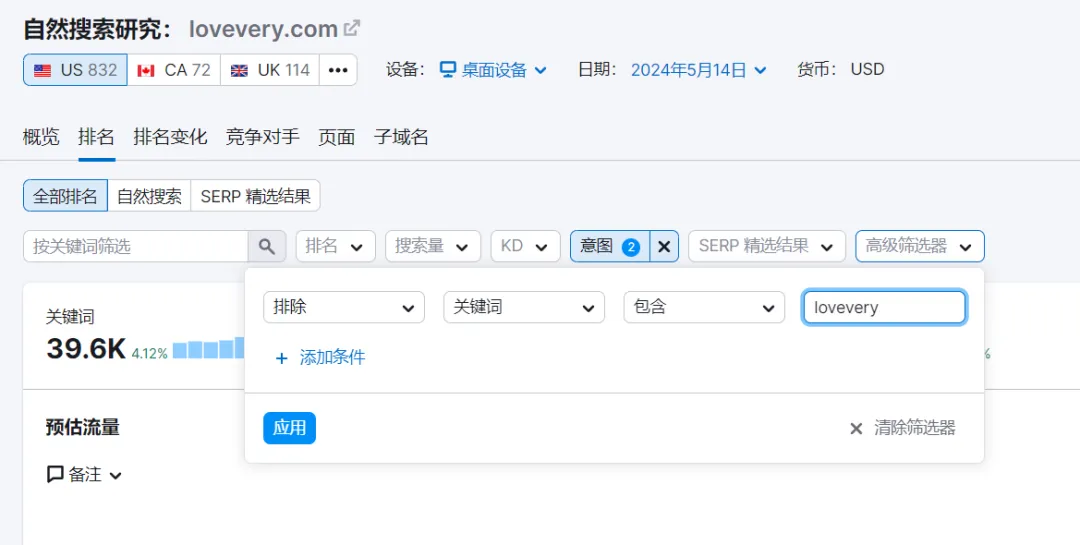The image size is (1080, 545).
Task: Select the CA 72 database
Action: (x=174, y=70)
